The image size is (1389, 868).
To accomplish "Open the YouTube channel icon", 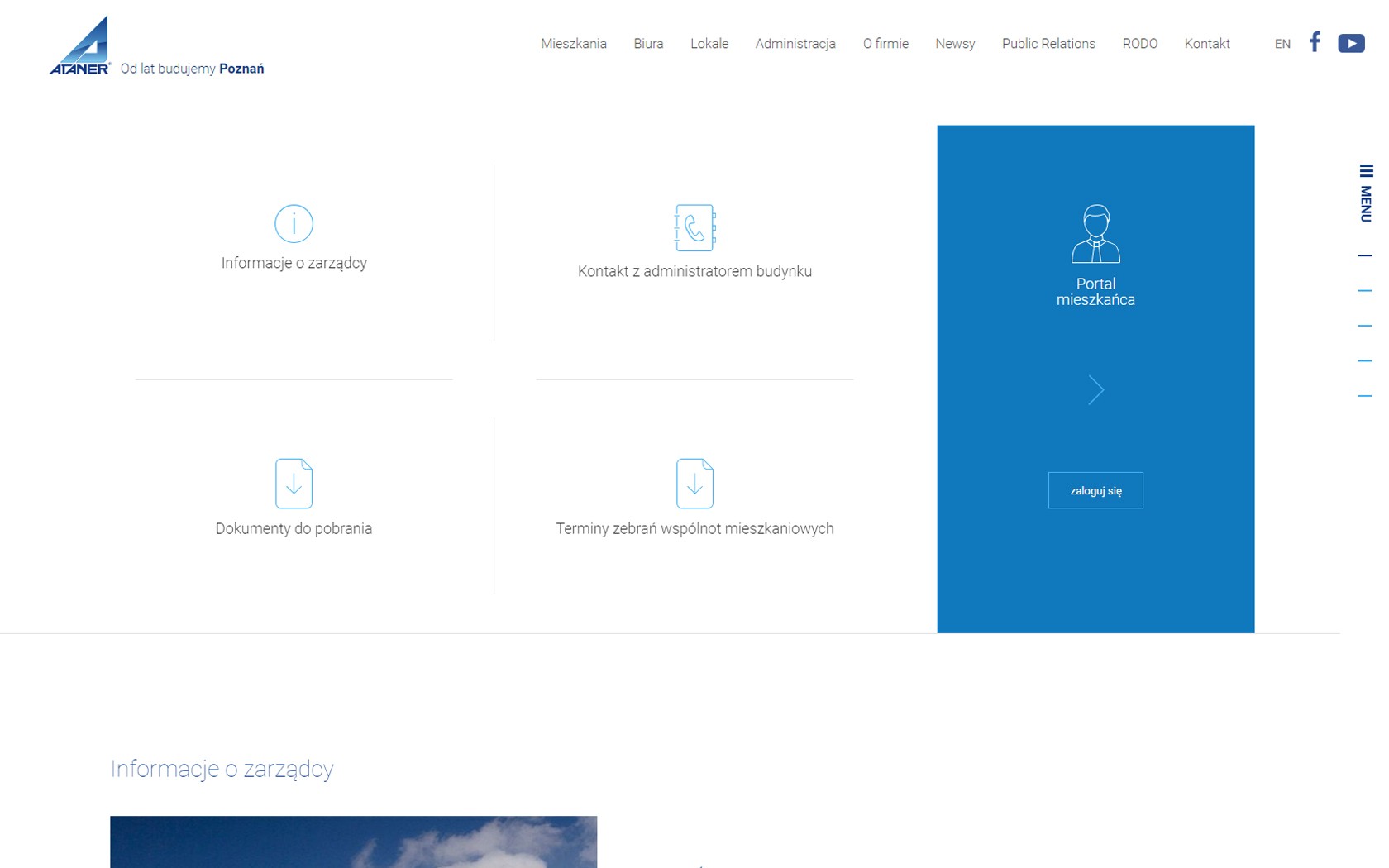I will (1351, 43).
